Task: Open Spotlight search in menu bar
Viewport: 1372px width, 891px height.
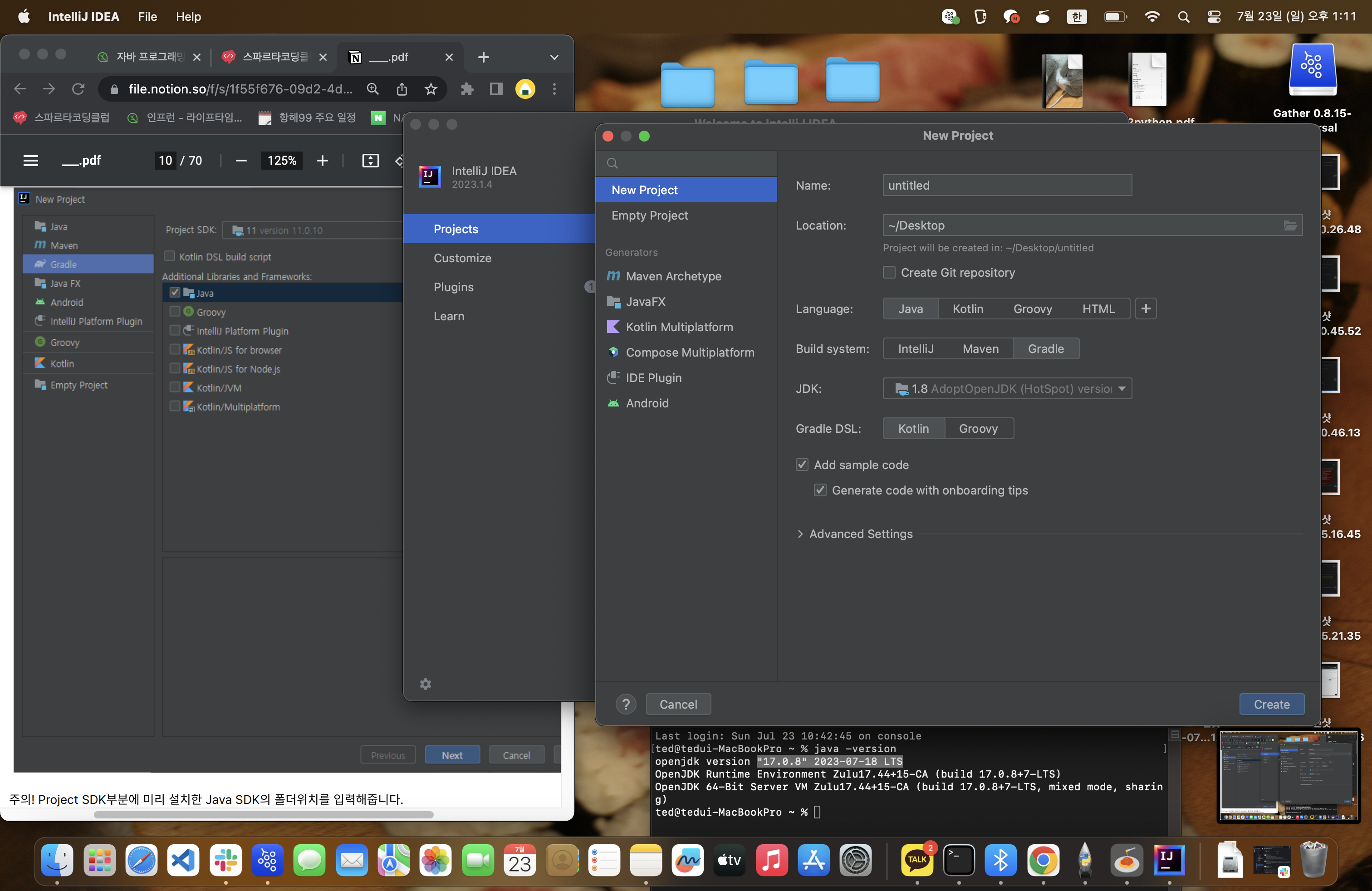Action: click(x=1184, y=17)
